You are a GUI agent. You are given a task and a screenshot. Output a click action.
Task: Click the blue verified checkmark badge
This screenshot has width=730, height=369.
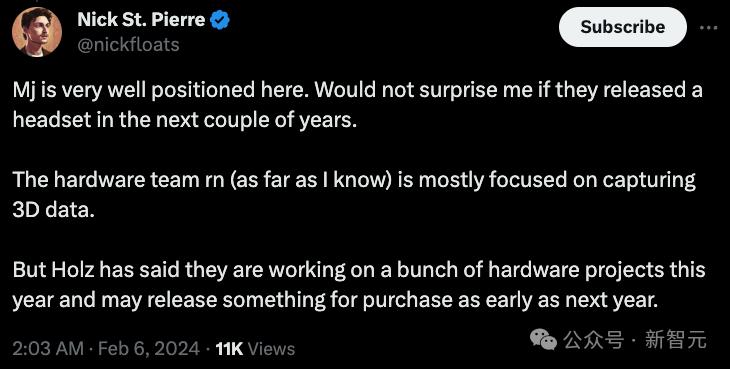coord(220,20)
